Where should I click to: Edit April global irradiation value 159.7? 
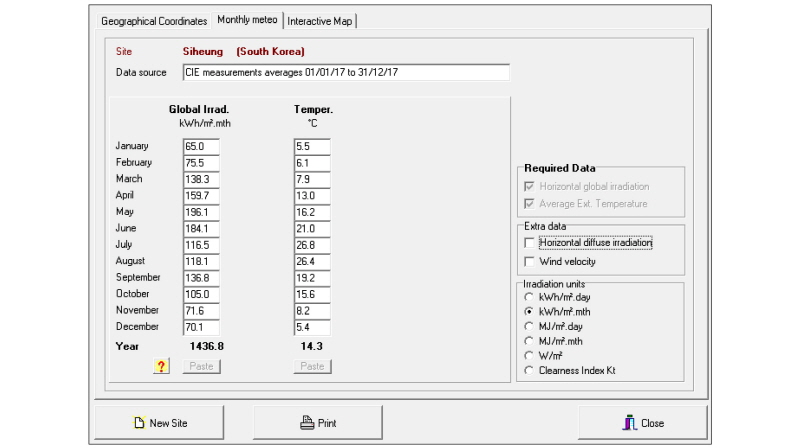coord(201,195)
